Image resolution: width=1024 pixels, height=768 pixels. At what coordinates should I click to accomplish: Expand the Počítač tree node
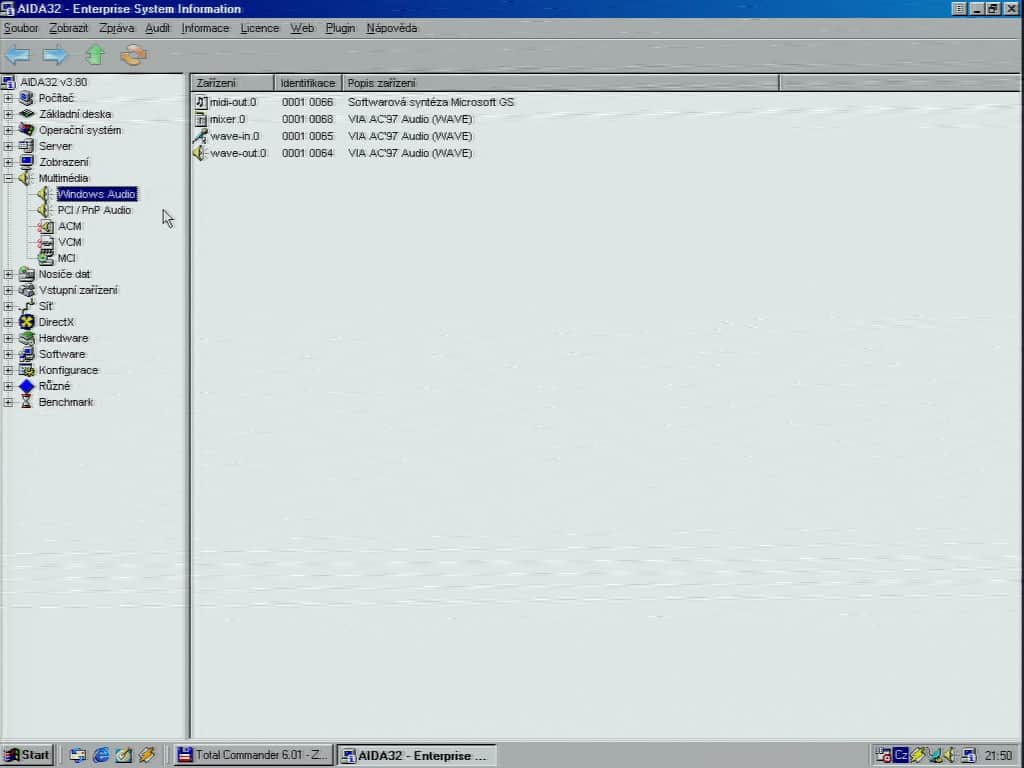(8, 98)
